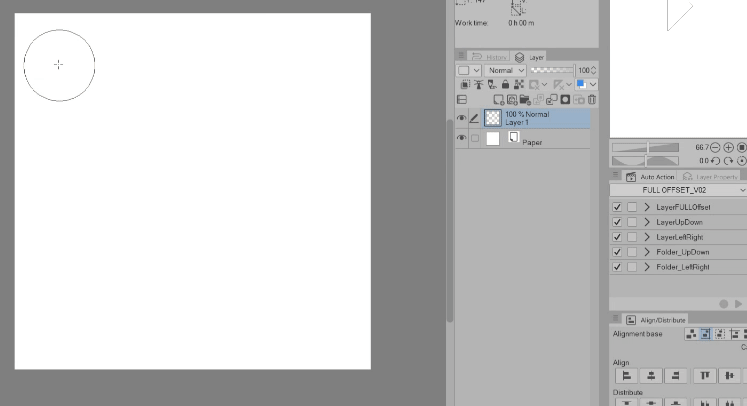747x406 pixels.
Task: Create a New Layer Folder
Action: click(x=525, y=100)
